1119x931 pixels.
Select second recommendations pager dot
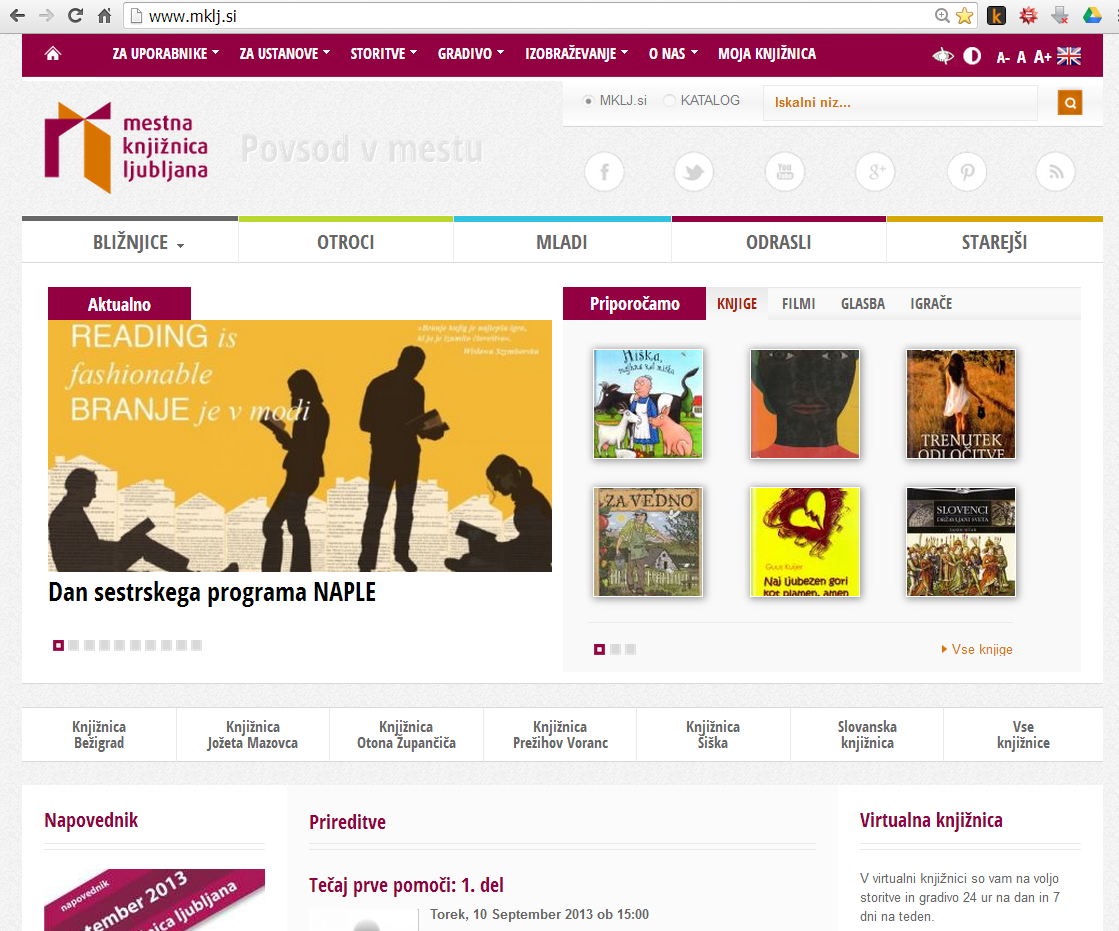coord(615,649)
